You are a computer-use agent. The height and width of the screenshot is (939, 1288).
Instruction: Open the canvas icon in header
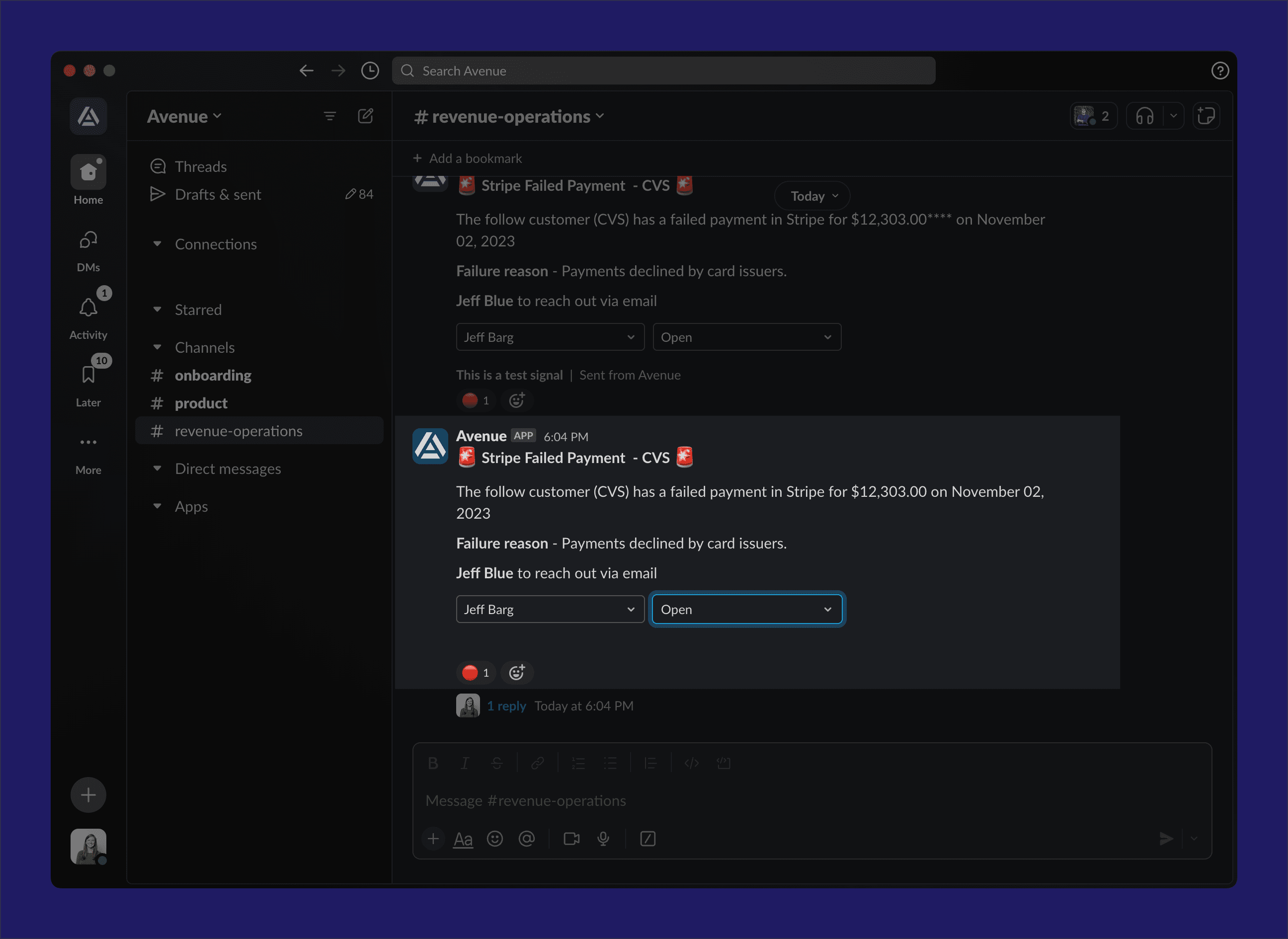pos(1206,117)
